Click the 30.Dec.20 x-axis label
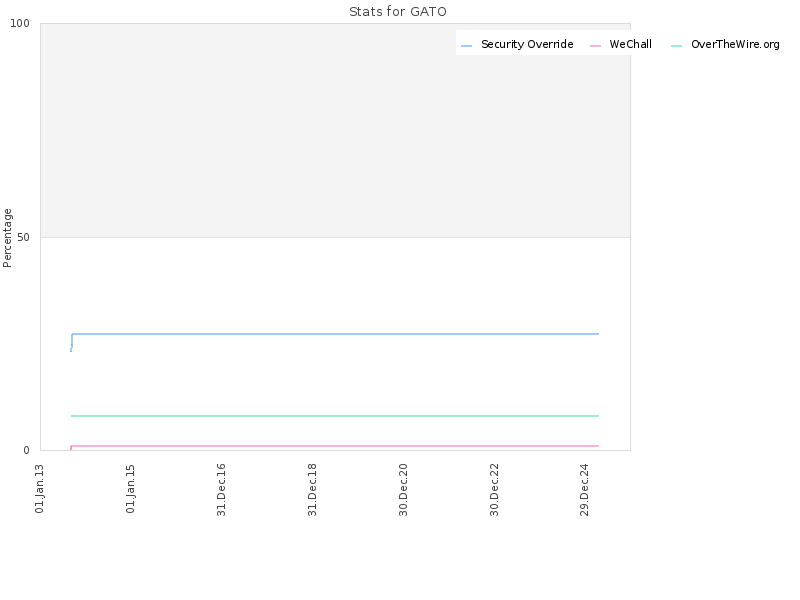This screenshot has width=800, height=600. pos(403,490)
